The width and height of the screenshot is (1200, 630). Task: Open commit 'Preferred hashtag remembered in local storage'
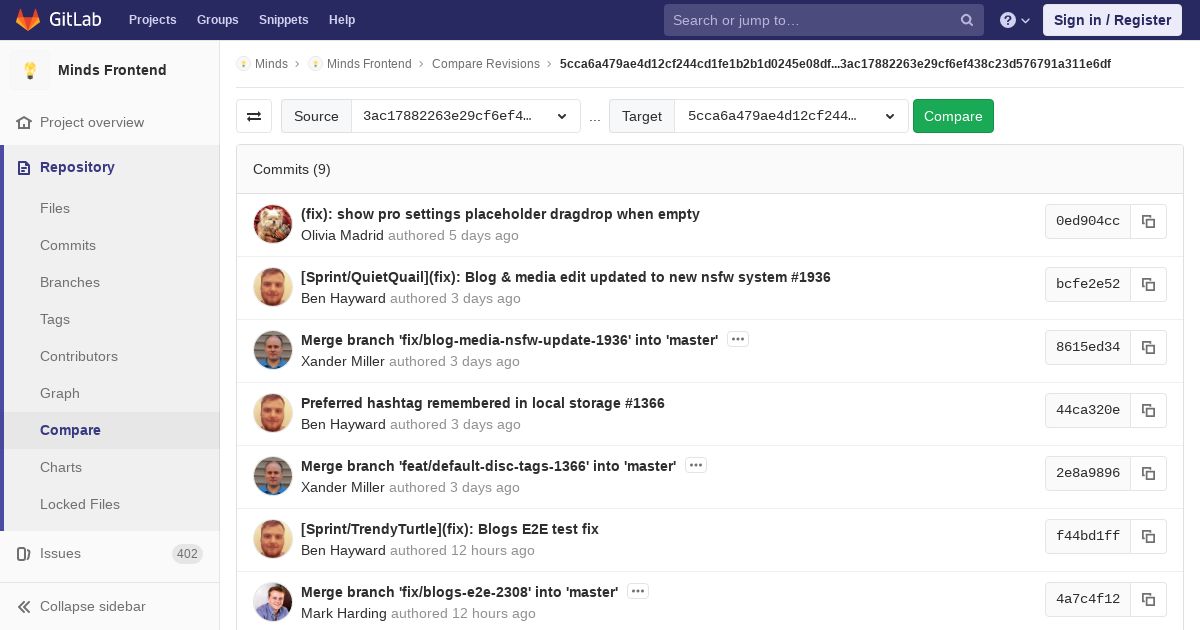(482, 403)
